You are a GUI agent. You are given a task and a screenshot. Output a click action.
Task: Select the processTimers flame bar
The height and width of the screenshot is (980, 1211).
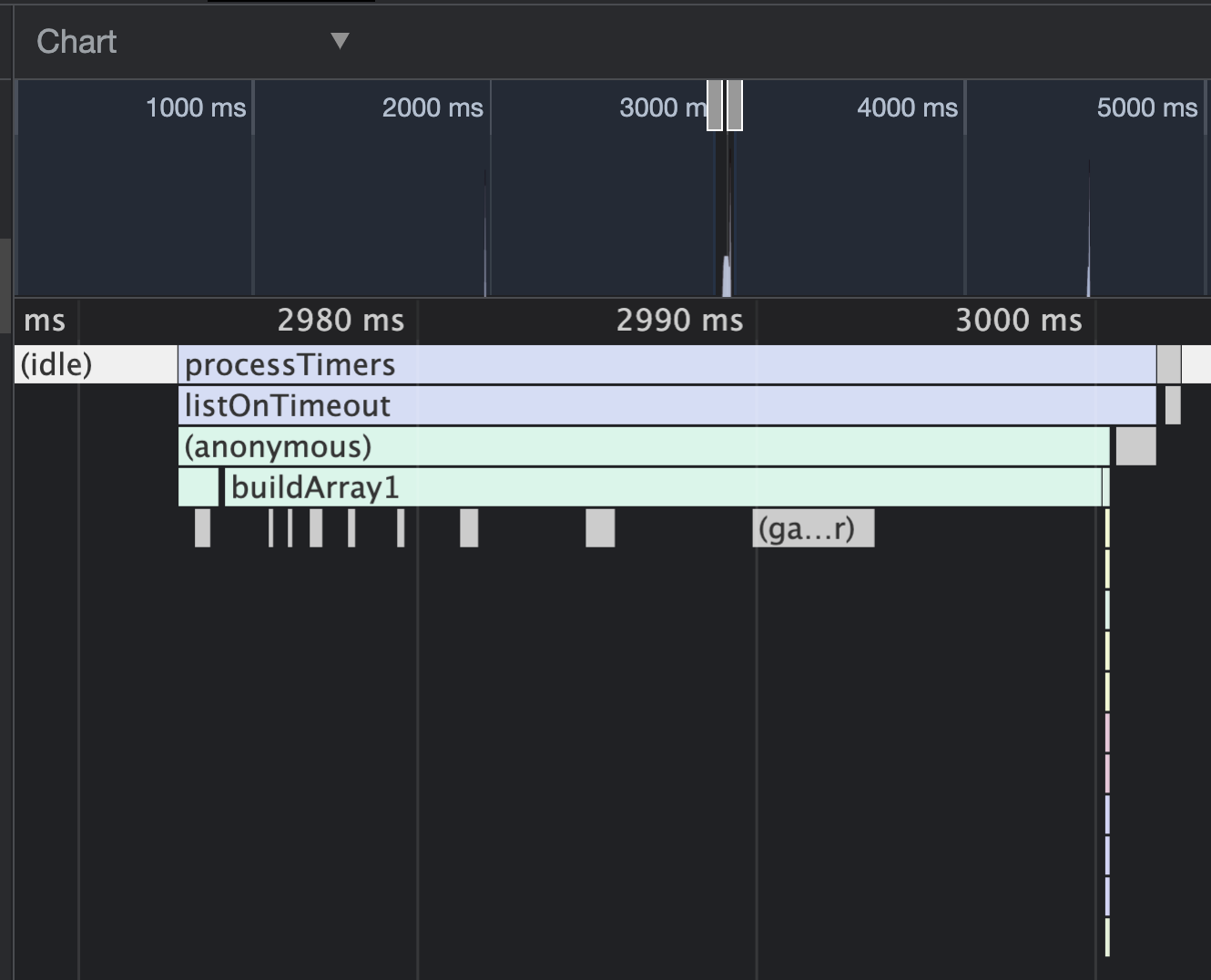(x=667, y=364)
